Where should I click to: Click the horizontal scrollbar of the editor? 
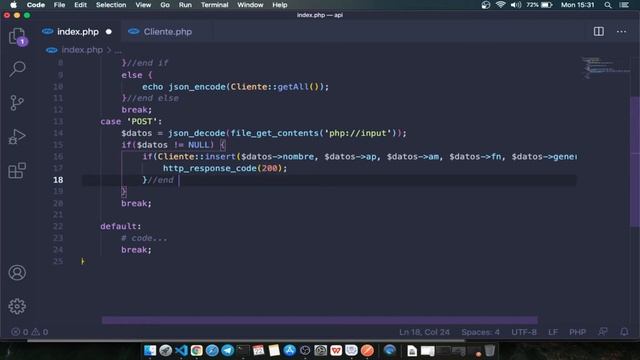(320, 320)
